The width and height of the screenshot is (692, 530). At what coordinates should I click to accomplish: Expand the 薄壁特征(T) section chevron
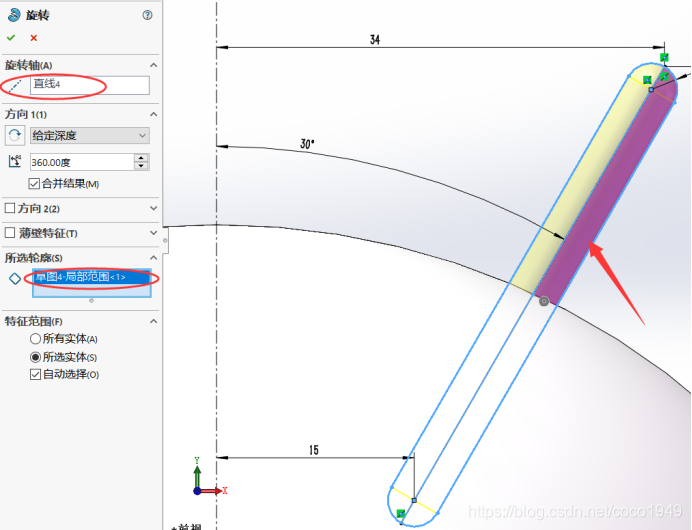coord(153,233)
